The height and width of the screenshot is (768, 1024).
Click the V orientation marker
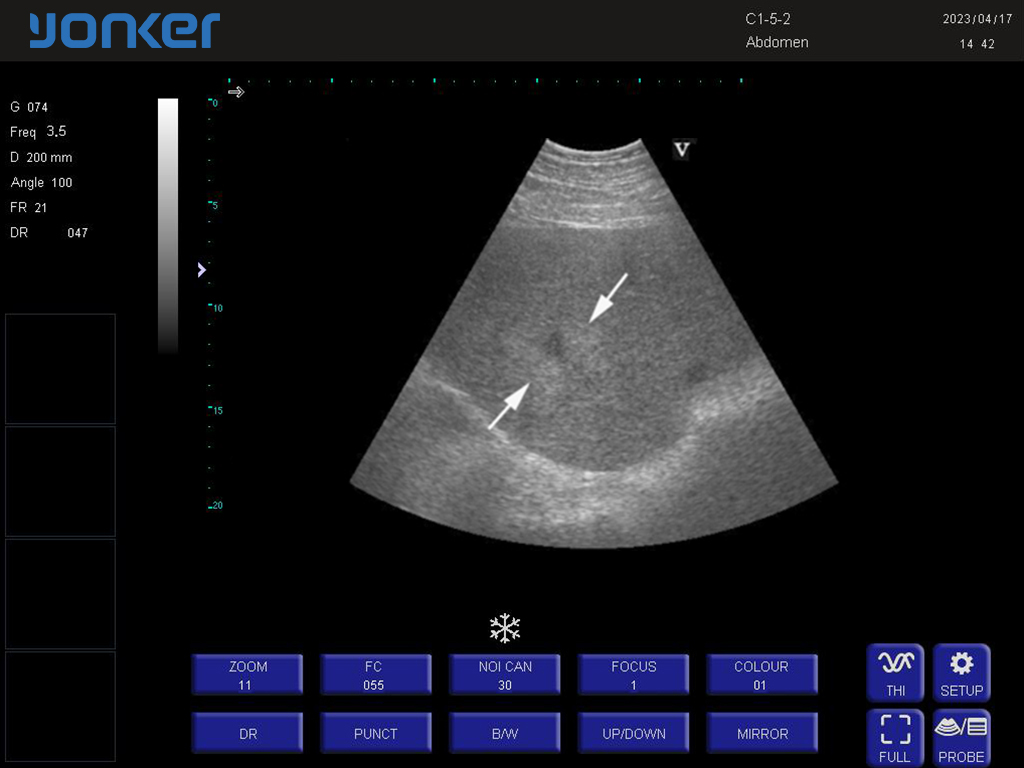point(682,150)
